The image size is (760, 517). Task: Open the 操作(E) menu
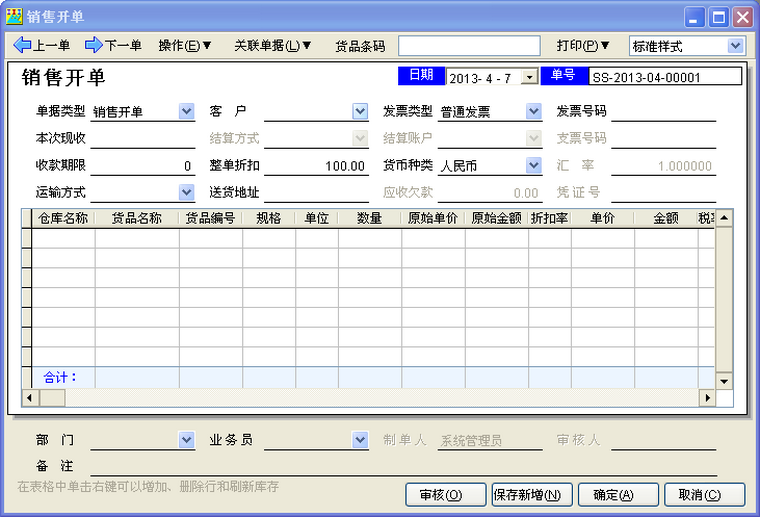coord(185,46)
